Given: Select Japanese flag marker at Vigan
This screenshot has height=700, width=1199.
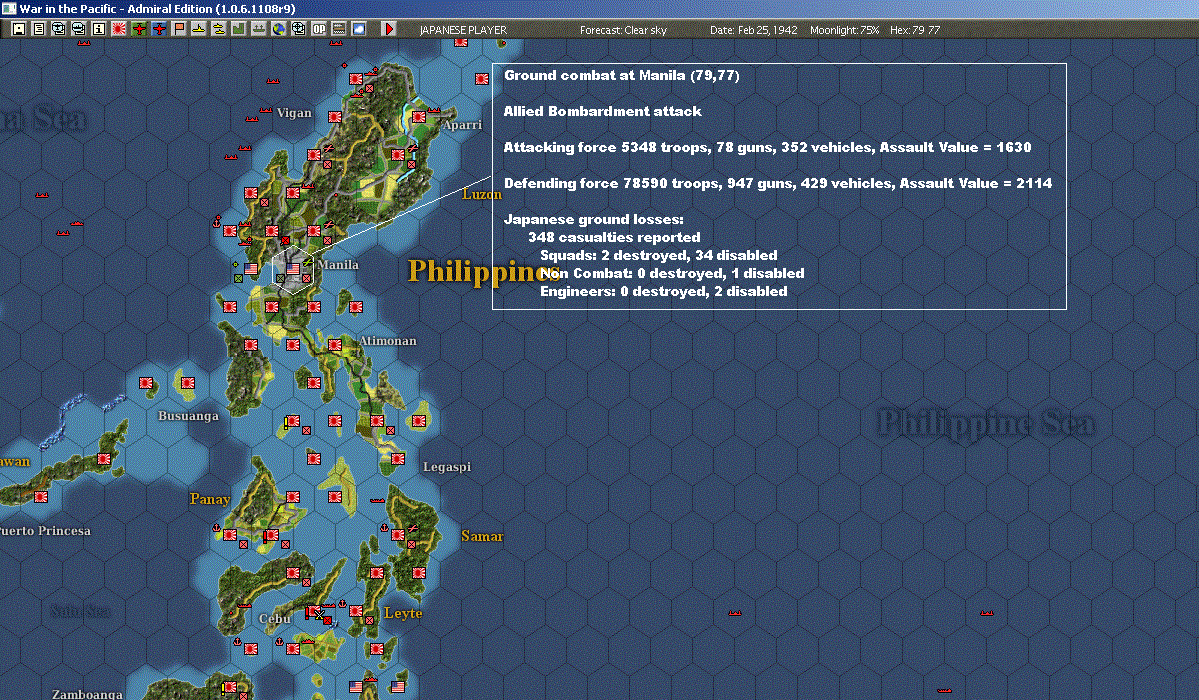Looking at the screenshot, I should [x=335, y=117].
